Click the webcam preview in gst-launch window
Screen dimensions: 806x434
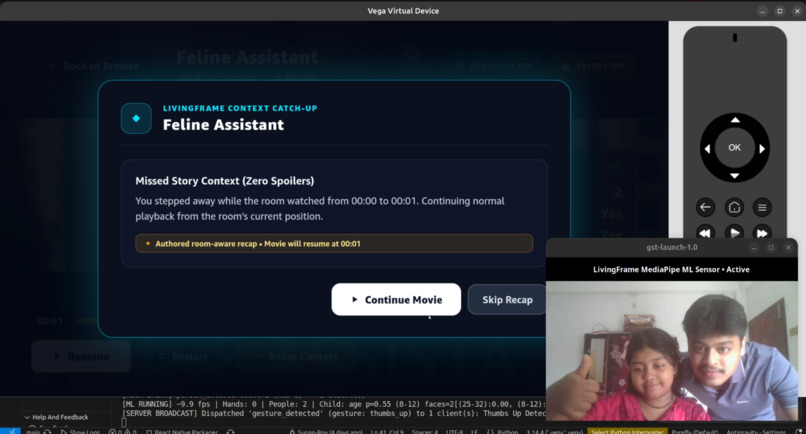pyautogui.click(x=672, y=351)
